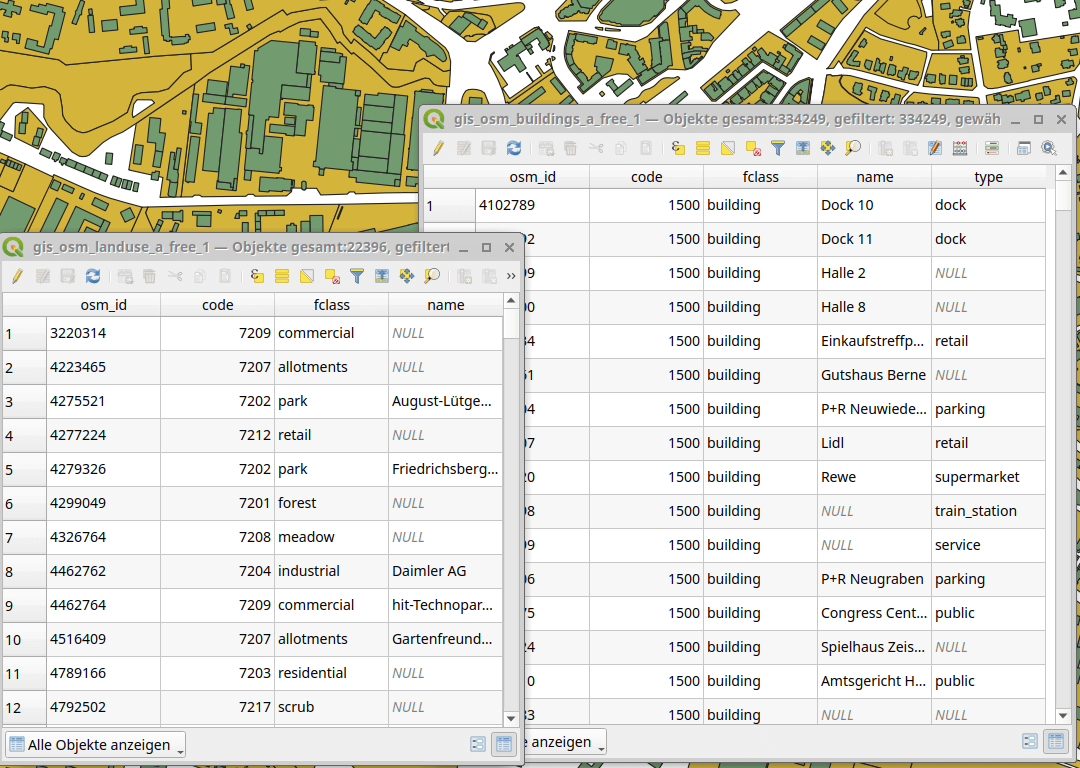The image size is (1080, 768).
Task: Switch buildings table to form view
Action: [x=1030, y=741]
